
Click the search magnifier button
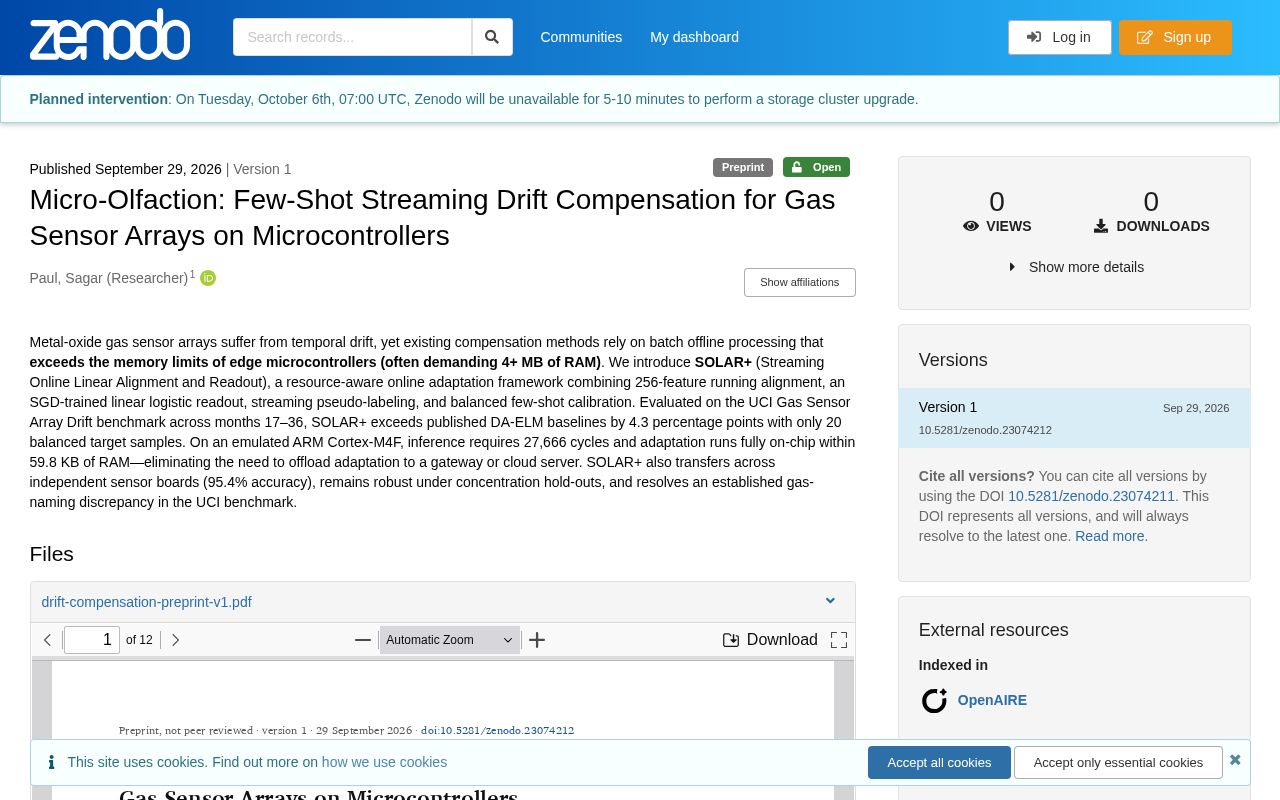pyautogui.click(x=492, y=37)
